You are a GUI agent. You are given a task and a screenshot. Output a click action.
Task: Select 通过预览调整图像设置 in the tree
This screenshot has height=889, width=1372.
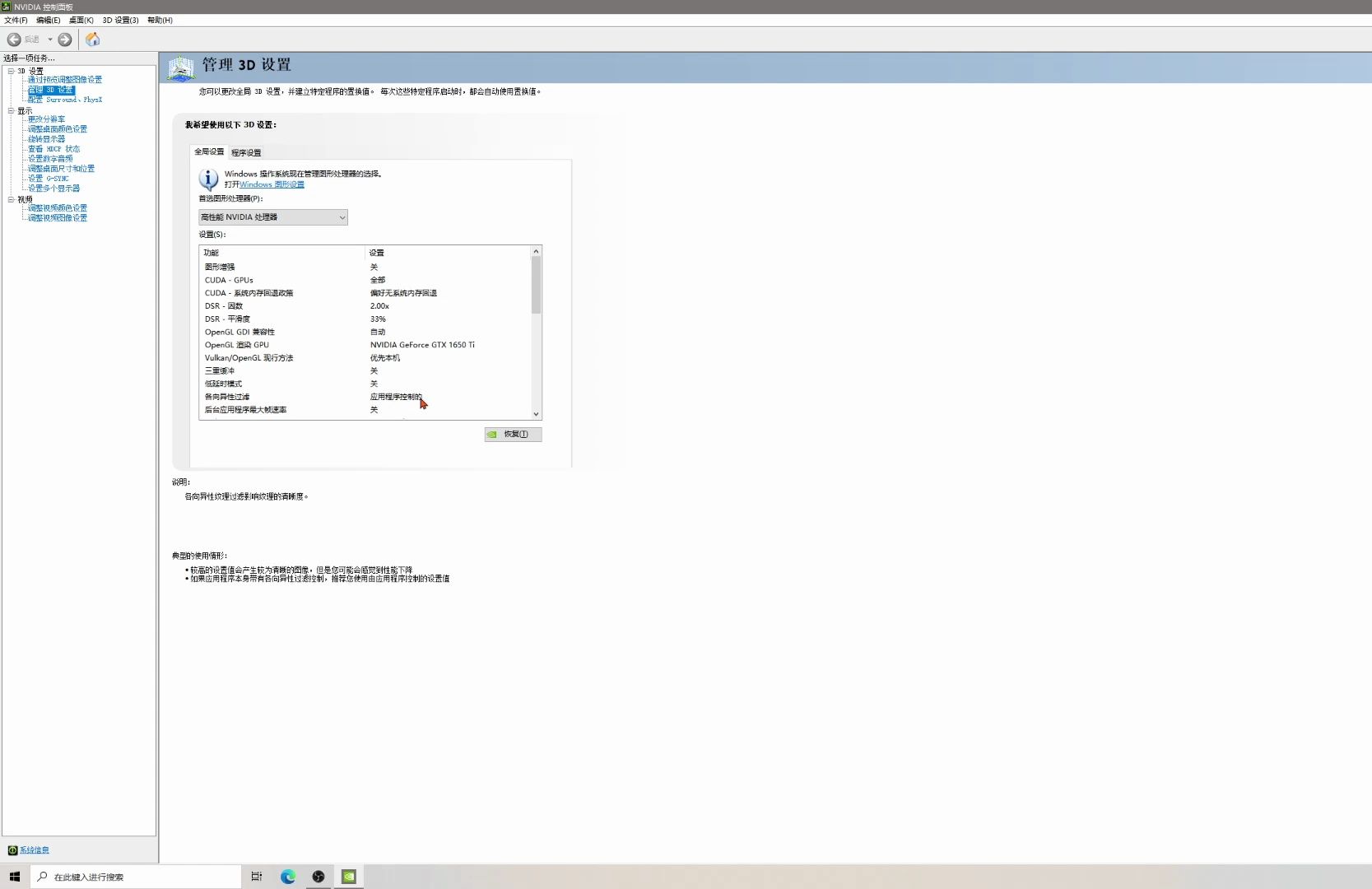65,80
